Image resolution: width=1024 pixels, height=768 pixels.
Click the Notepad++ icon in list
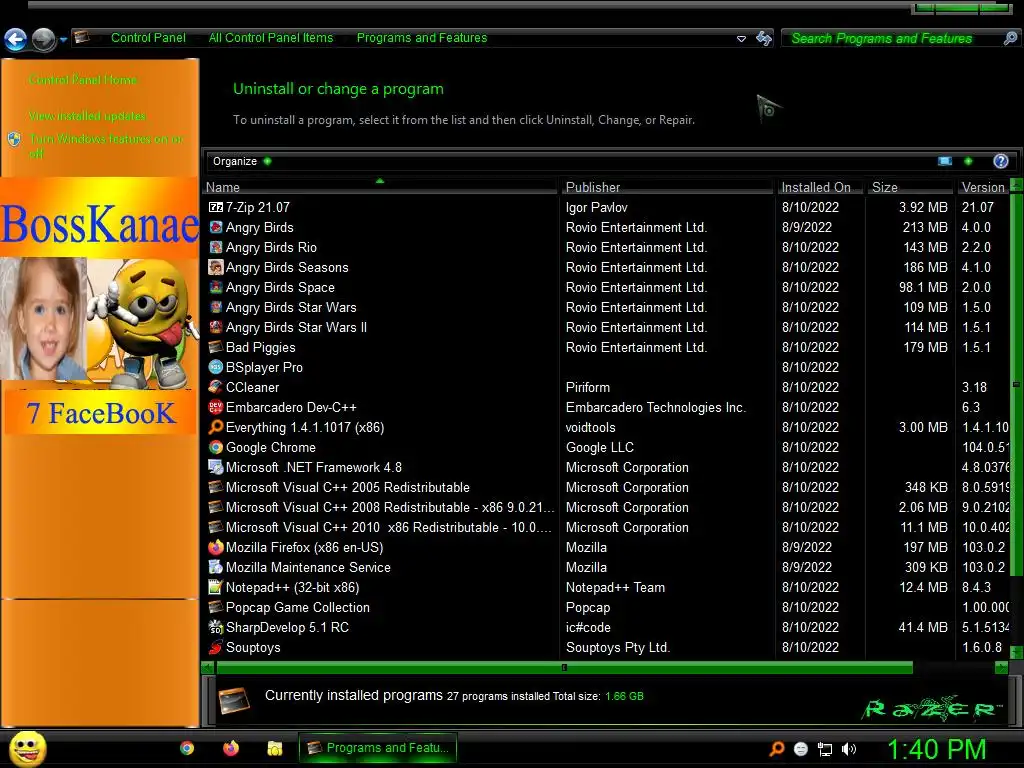pyautogui.click(x=216, y=587)
